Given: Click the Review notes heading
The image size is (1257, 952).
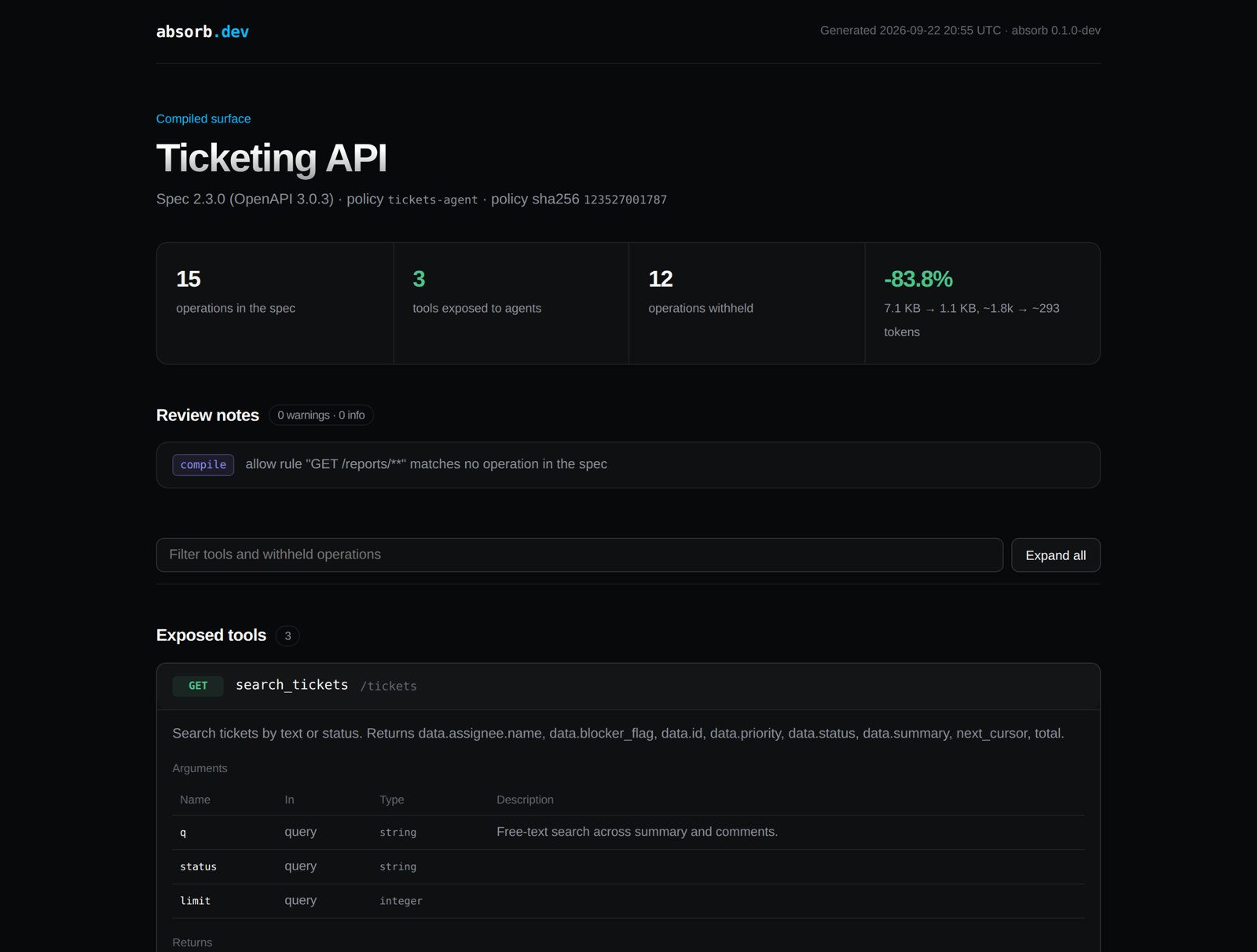Looking at the screenshot, I should tap(207, 416).
